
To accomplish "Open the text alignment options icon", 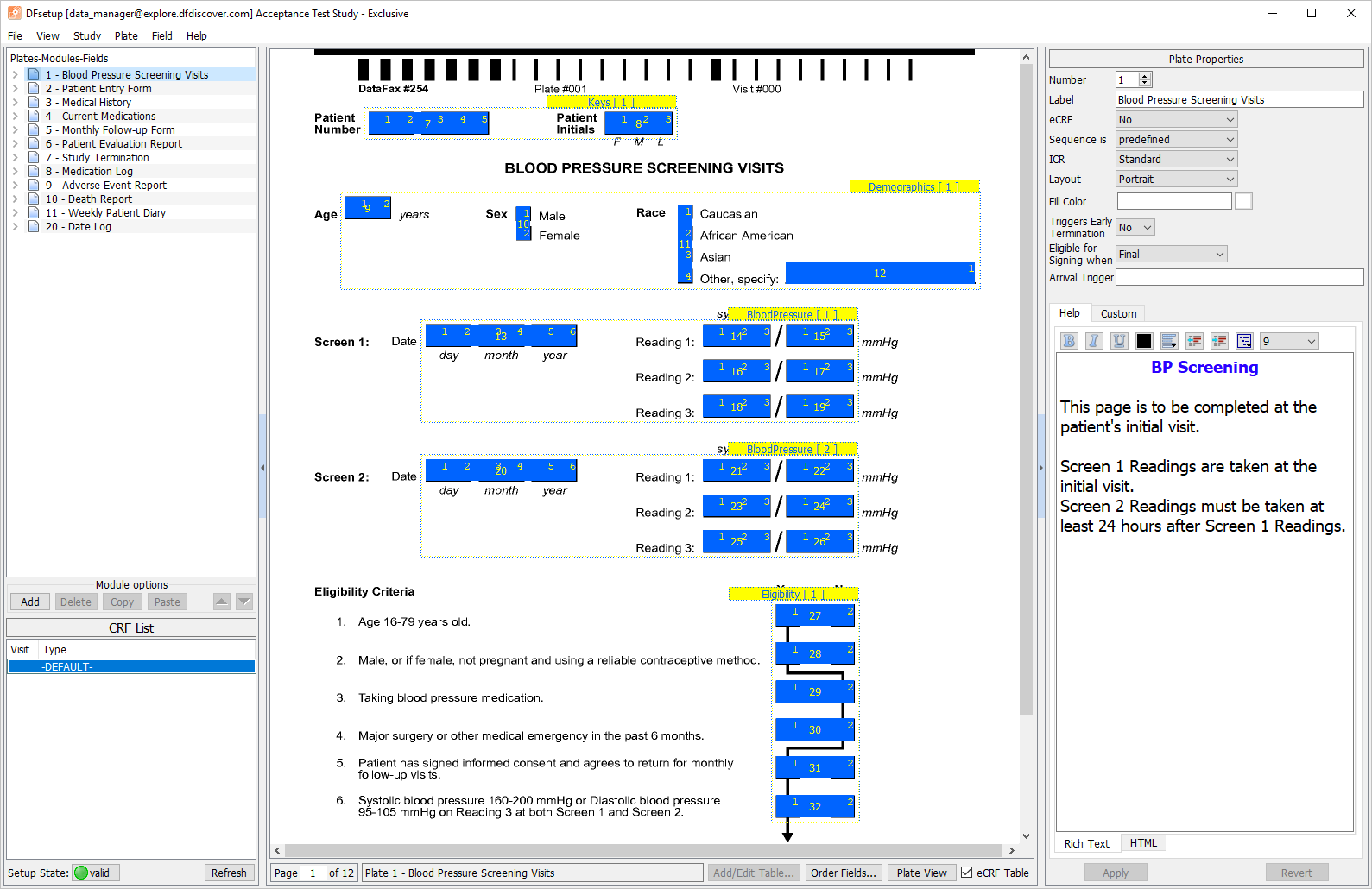I will [1169, 341].
